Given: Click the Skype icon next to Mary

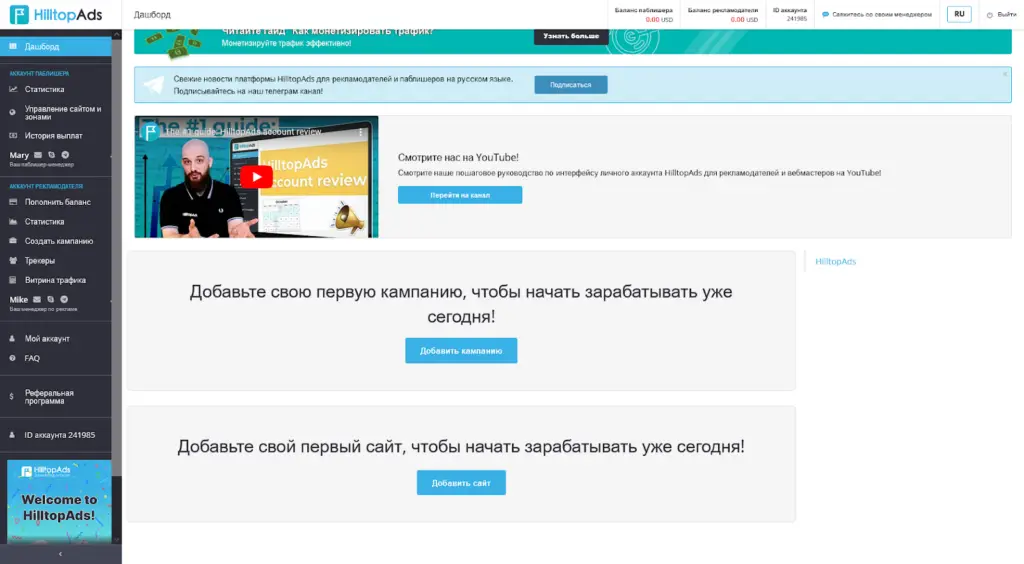Looking at the screenshot, I should [52, 155].
